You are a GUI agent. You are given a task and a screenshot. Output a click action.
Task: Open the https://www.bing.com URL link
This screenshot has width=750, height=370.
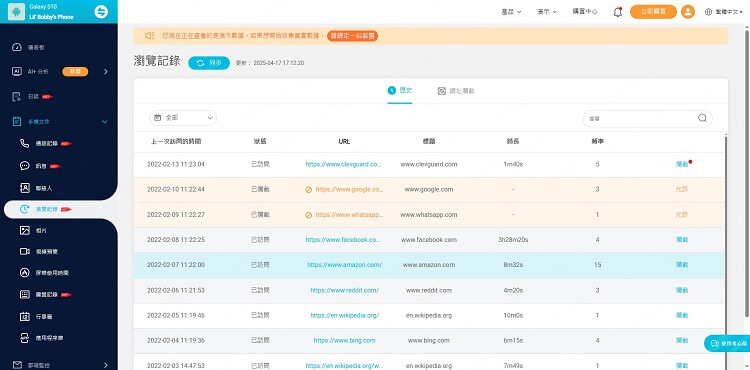pos(344,340)
